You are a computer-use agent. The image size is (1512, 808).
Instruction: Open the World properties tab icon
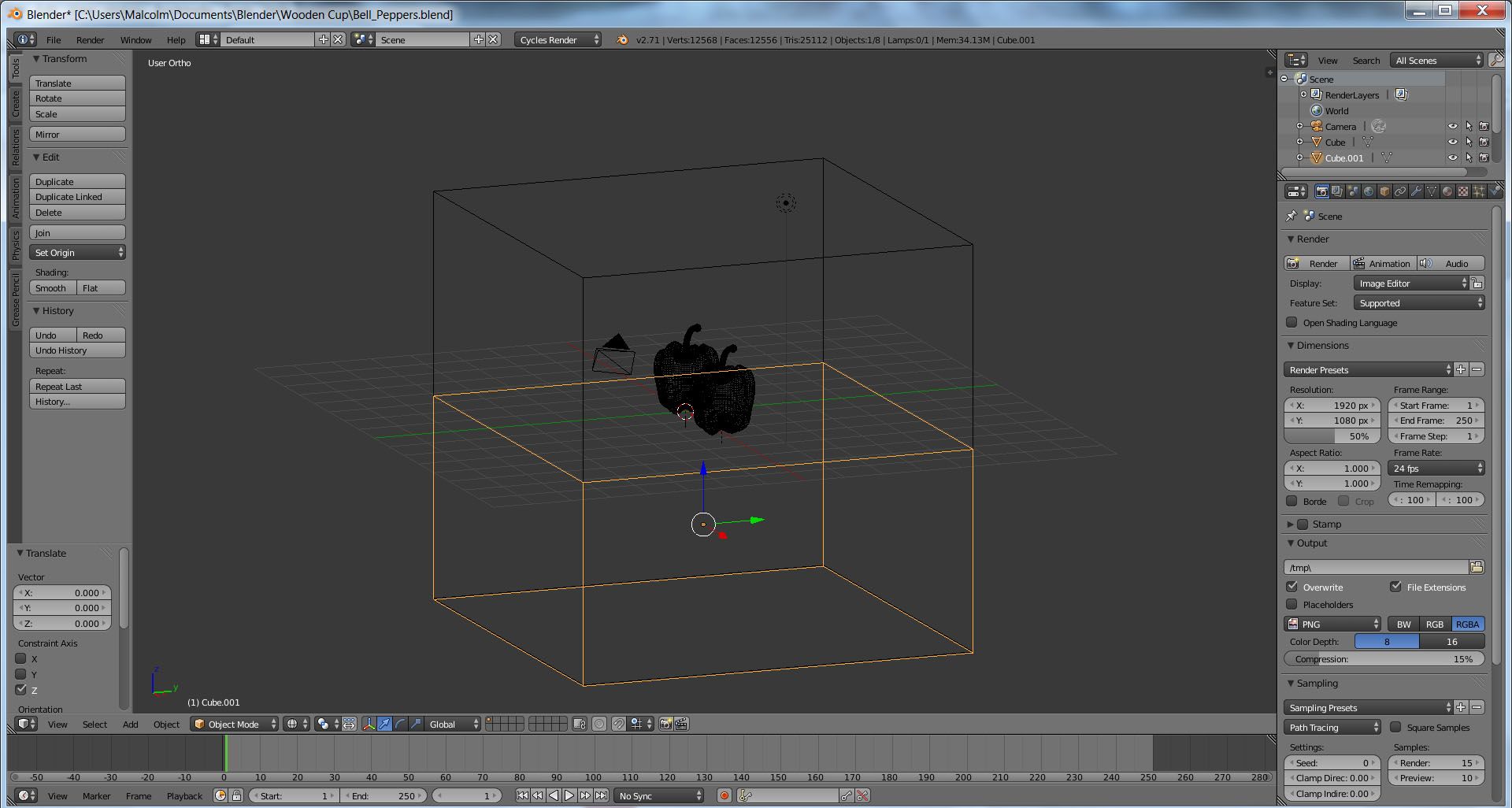coord(1369,191)
